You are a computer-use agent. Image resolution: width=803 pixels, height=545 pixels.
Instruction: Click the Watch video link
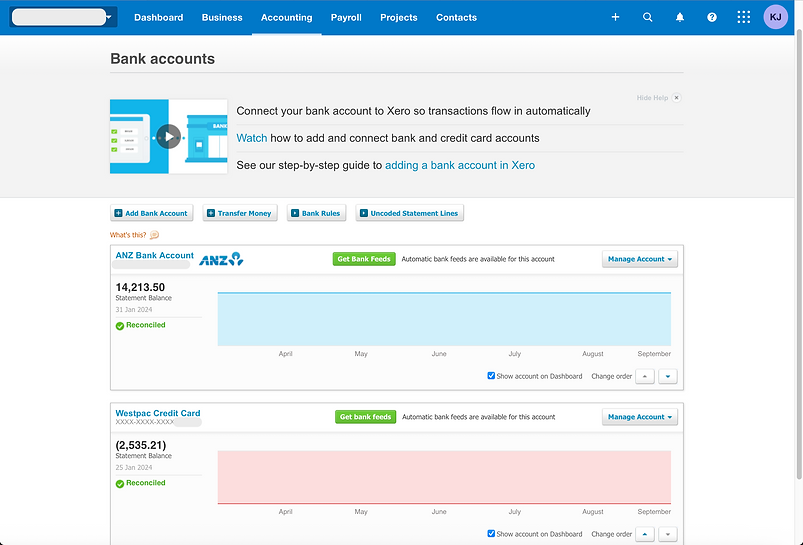(251, 138)
